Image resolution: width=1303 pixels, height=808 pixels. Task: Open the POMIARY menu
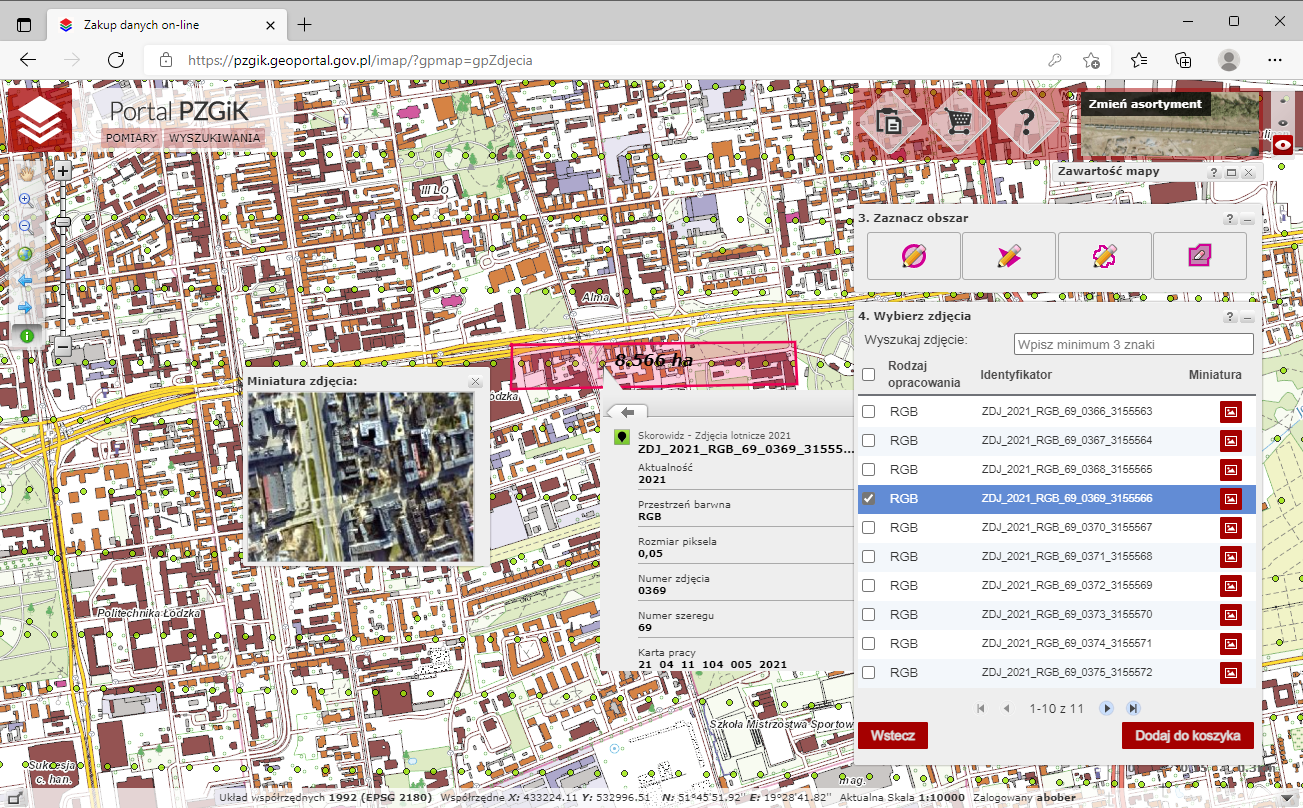coord(131,138)
